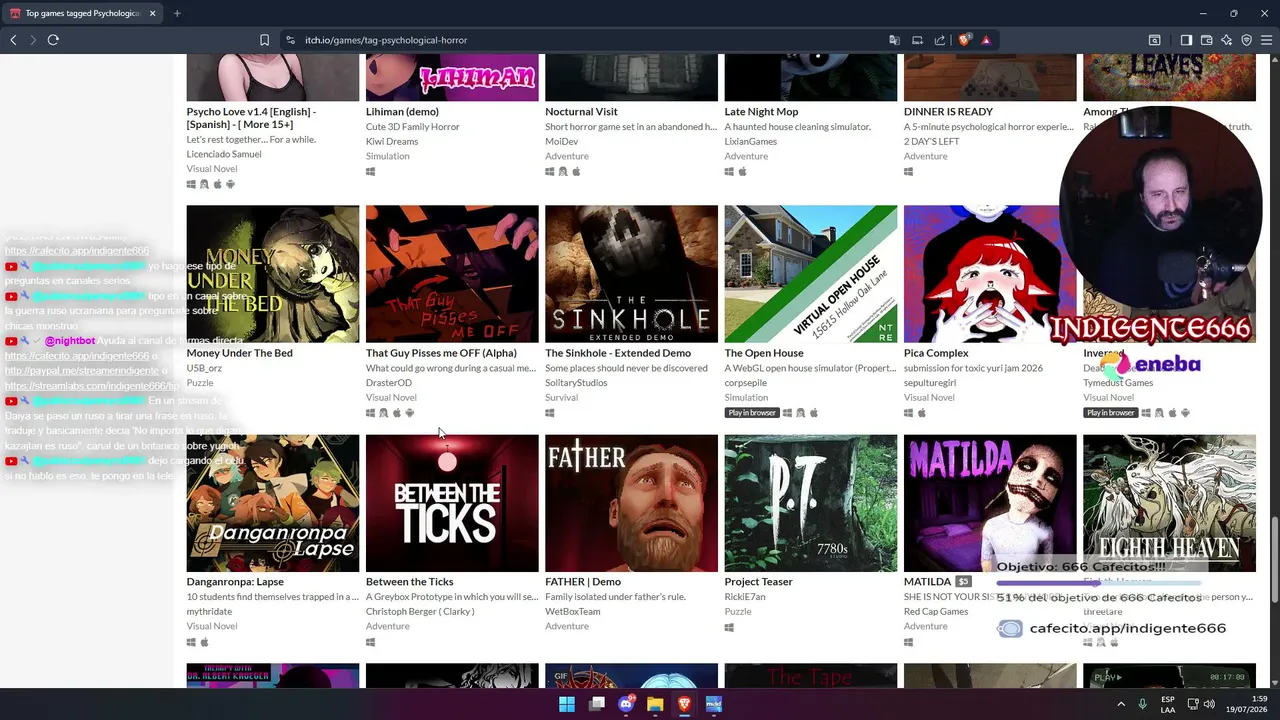1280x720 pixels.
Task: Open Brave Shields lion icon
Action: click(x=964, y=40)
